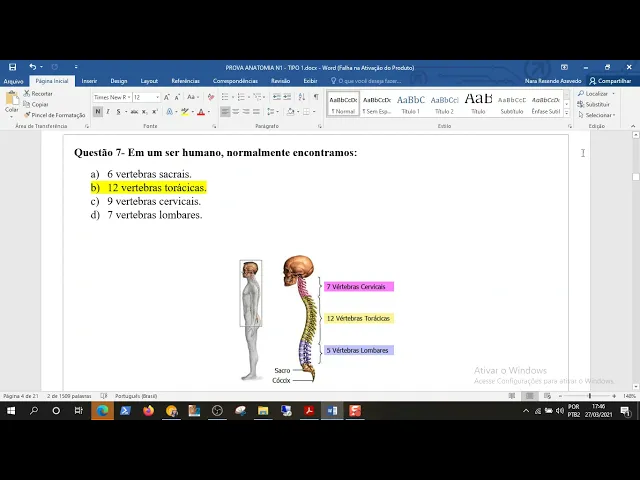Image resolution: width=640 pixels, height=480 pixels.
Task: Toggle show paragraph marks (¶)
Action: click(316, 97)
